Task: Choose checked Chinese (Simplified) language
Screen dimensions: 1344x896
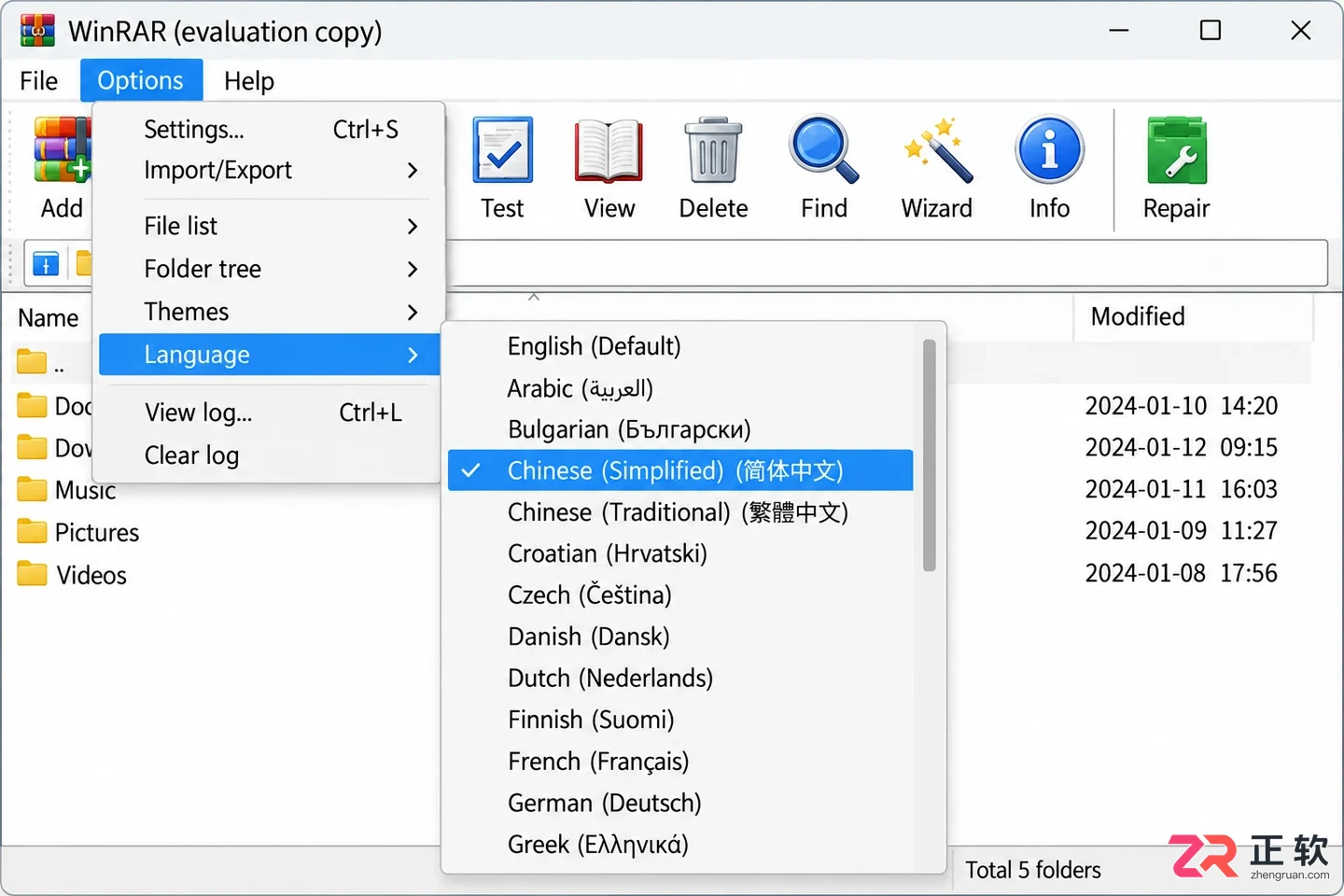Action: coord(680,470)
